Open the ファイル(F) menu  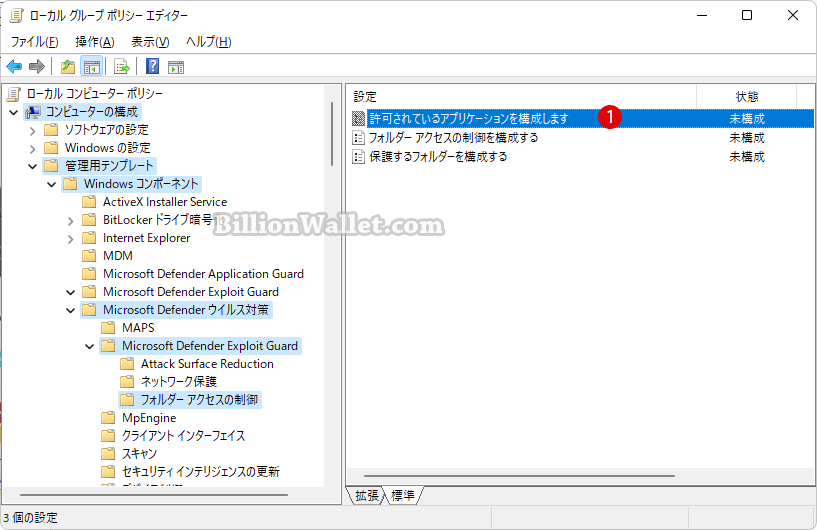[34, 42]
